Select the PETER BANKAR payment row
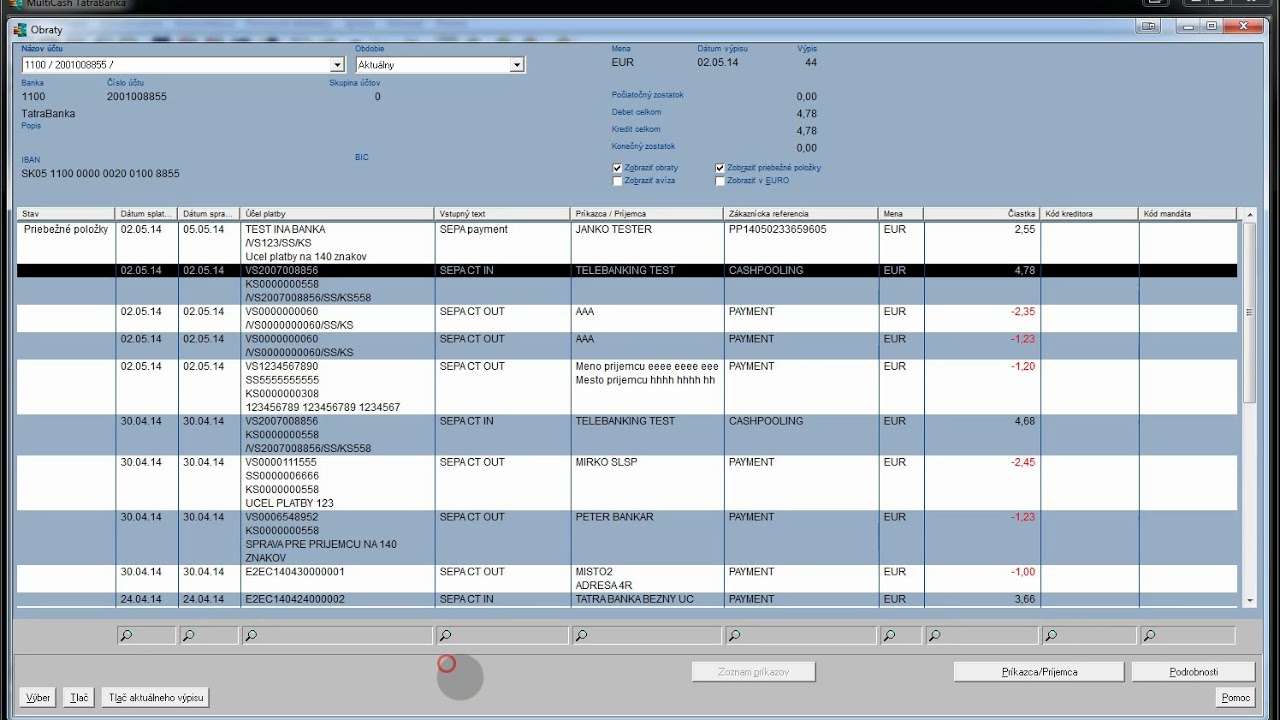 627,538
